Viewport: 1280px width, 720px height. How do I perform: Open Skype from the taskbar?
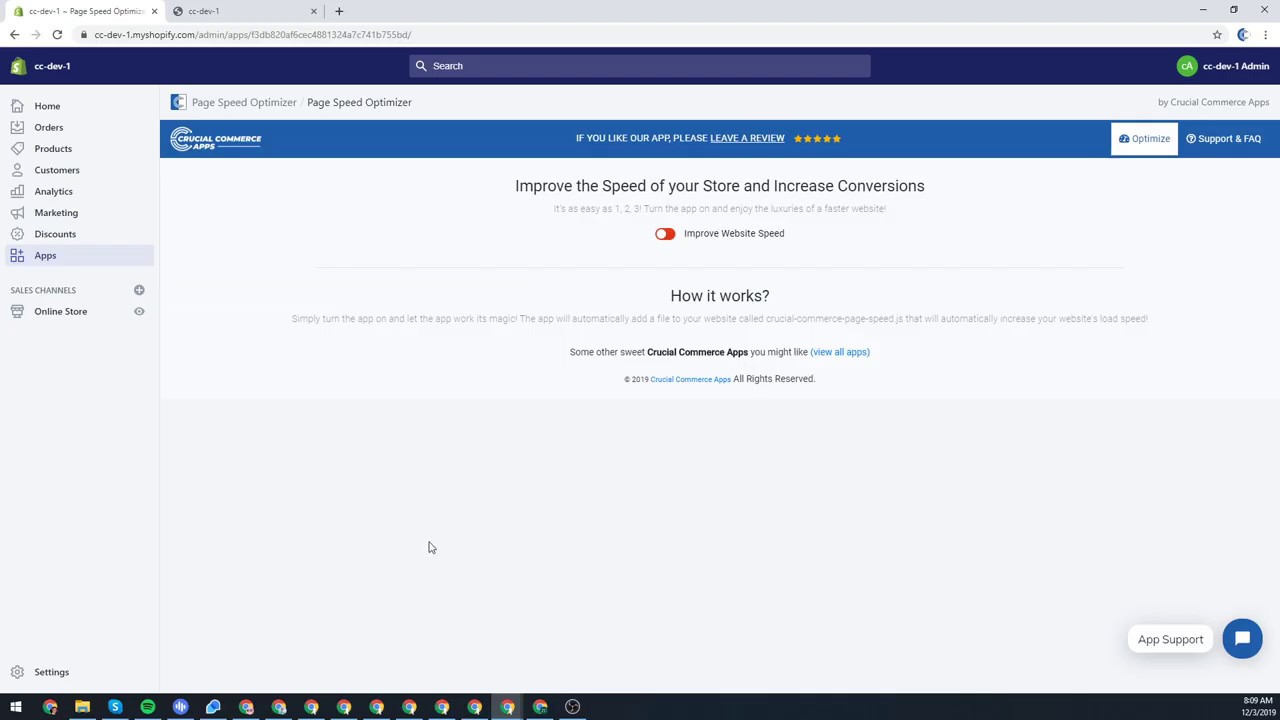[x=115, y=707]
